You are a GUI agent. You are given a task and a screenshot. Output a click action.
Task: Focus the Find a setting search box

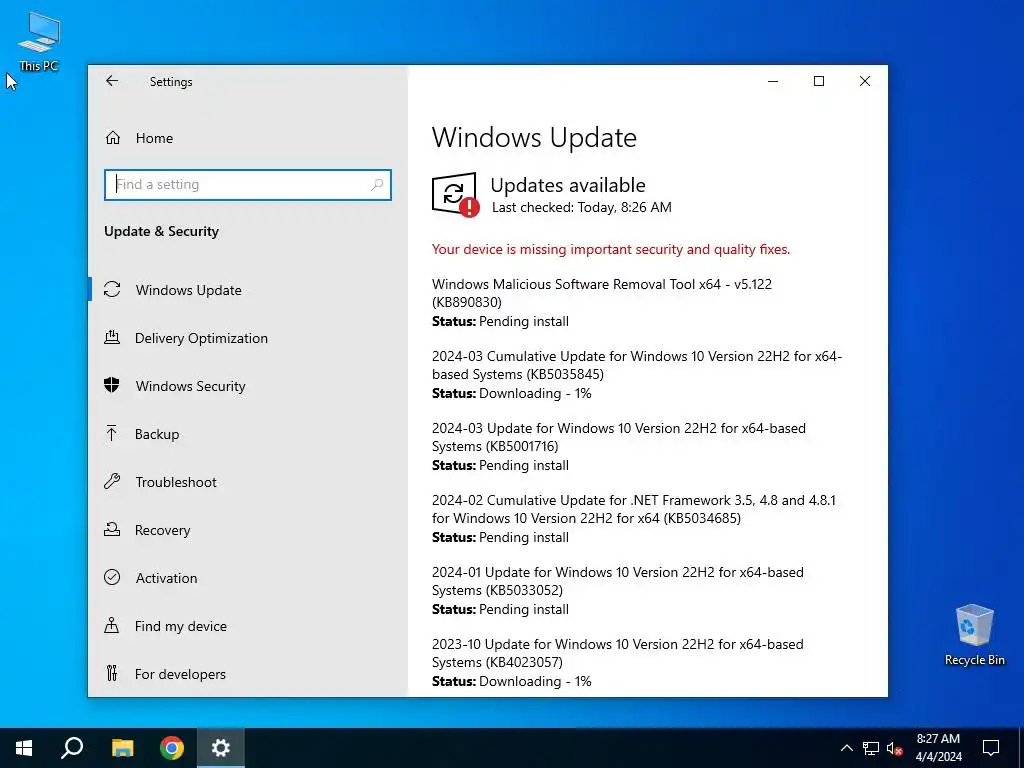(248, 185)
